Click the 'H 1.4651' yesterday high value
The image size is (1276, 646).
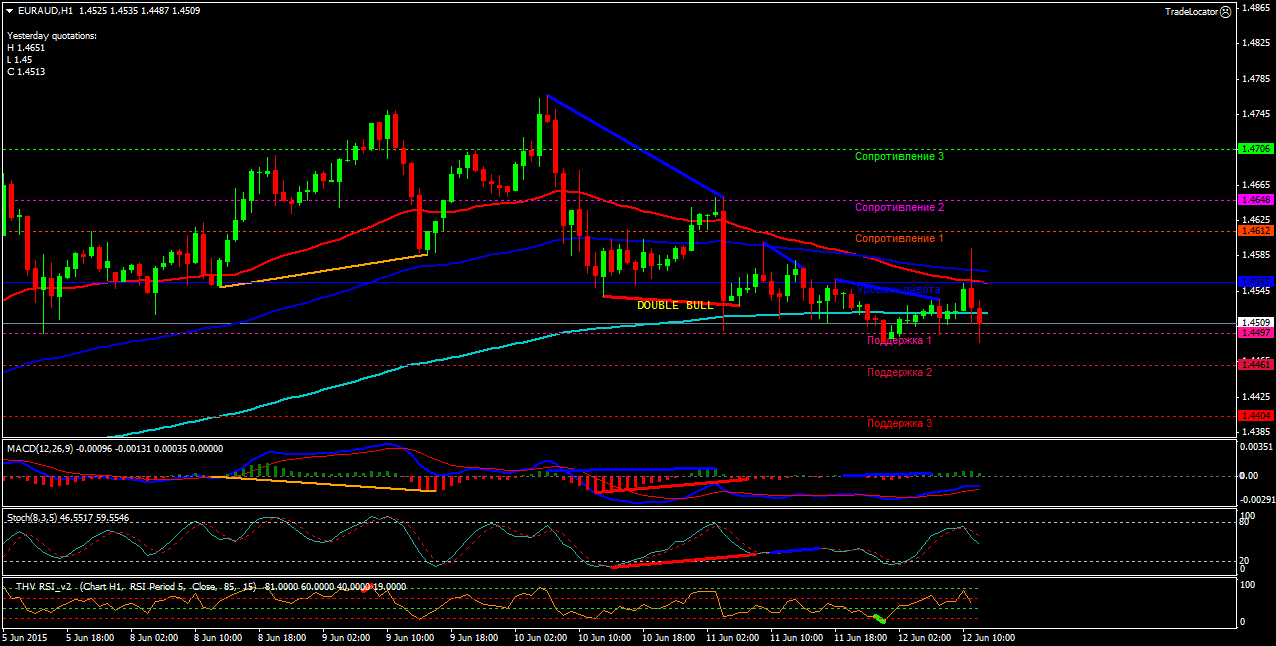click(x=26, y=48)
